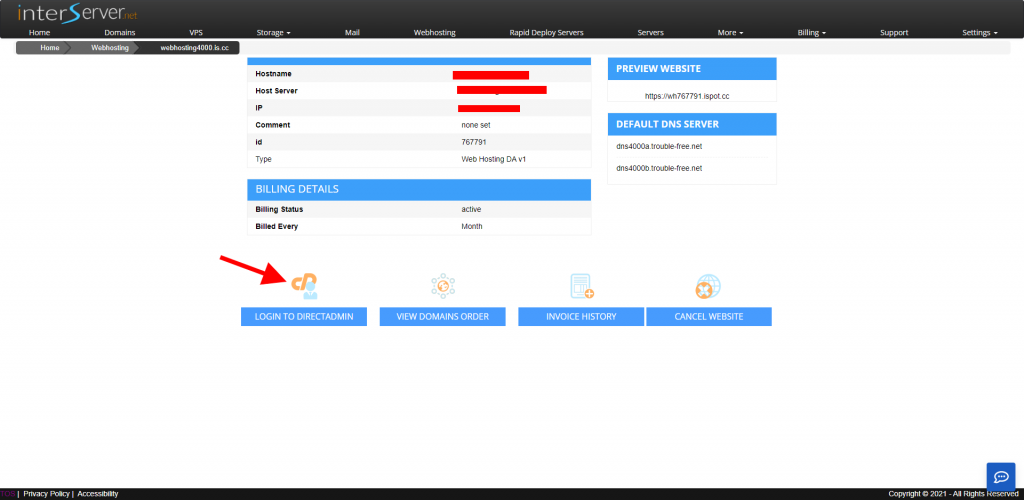Image resolution: width=1024 pixels, height=500 pixels.
Task: Open the Settings dropdown menu
Action: (980, 33)
